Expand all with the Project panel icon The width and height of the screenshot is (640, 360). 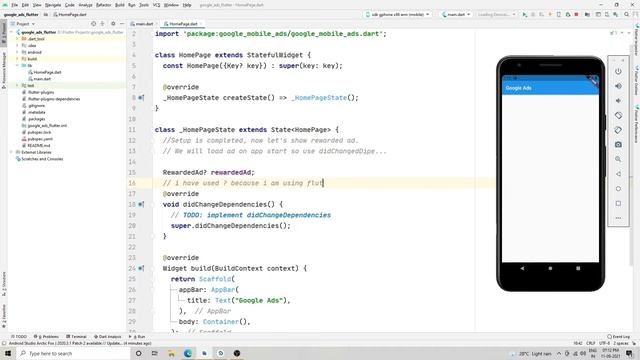(102, 24)
